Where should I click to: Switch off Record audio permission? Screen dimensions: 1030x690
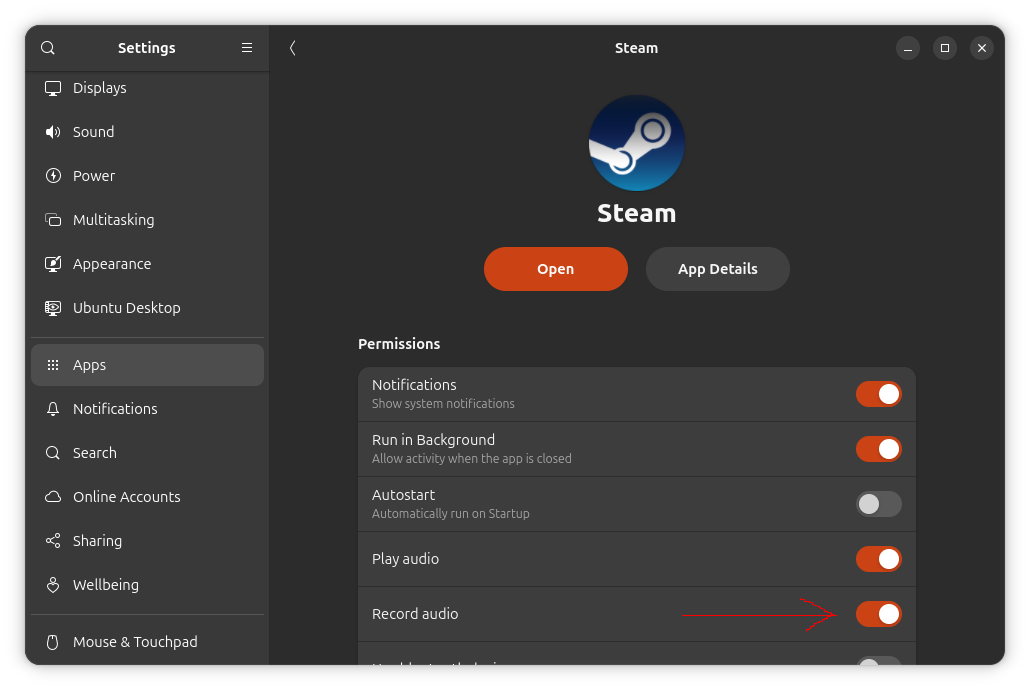pos(878,614)
